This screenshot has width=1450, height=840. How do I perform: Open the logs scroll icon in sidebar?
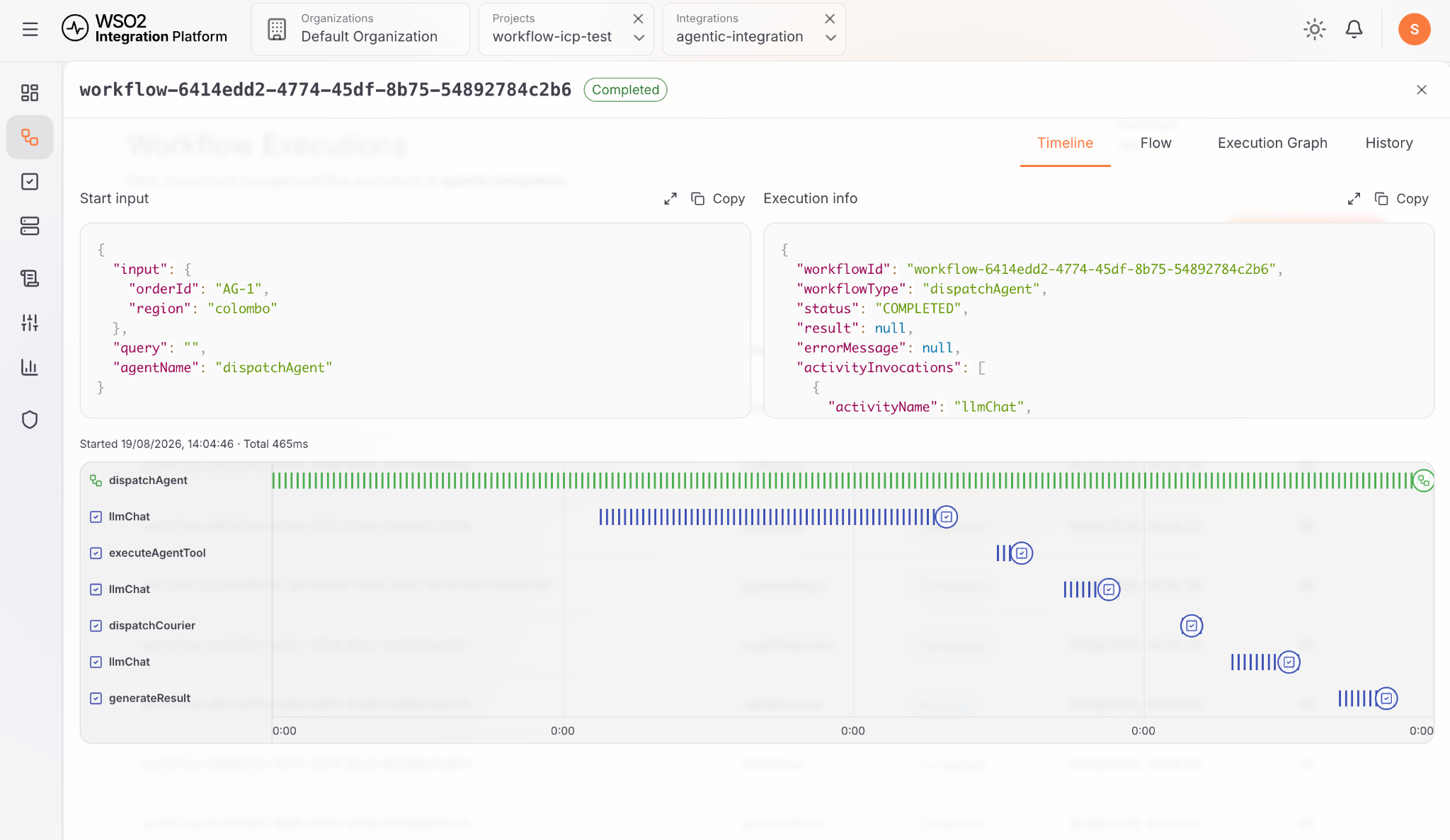click(30, 278)
